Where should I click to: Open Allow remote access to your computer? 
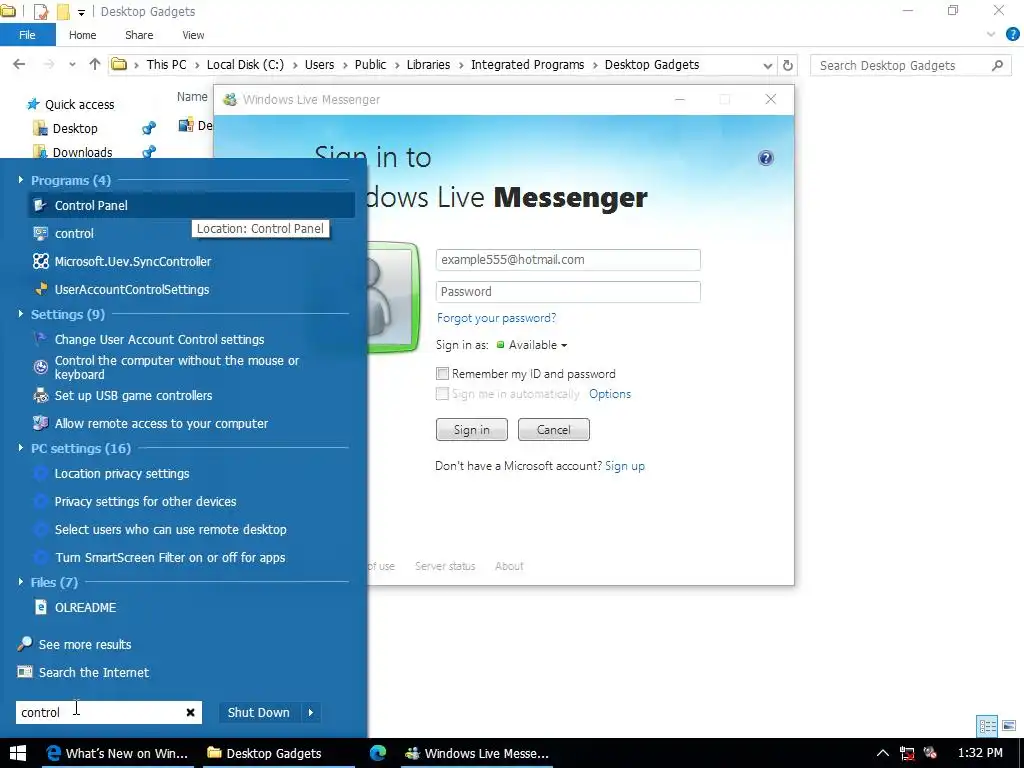point(161,423)
